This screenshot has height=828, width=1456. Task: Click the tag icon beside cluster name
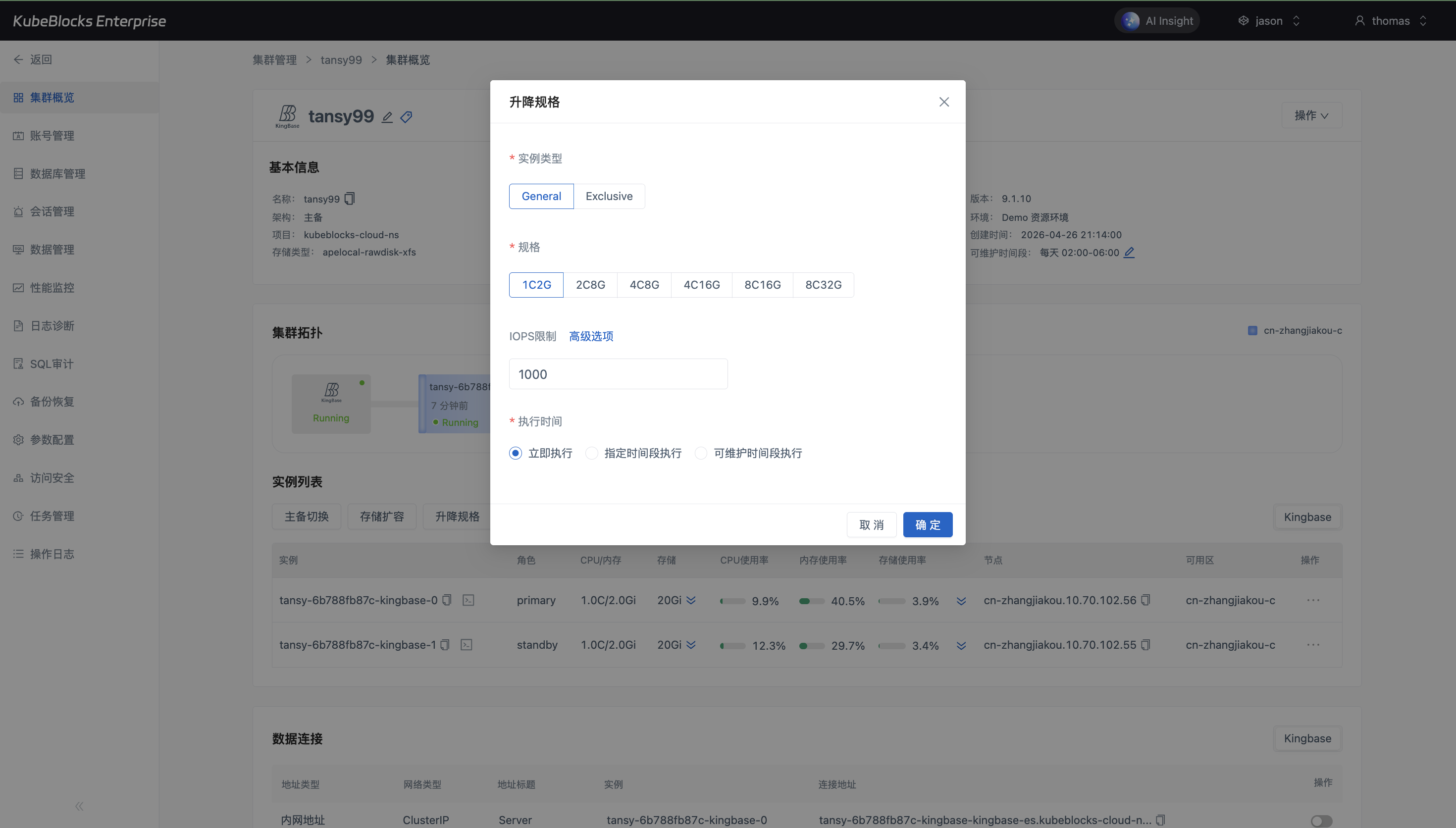click(406, 117)
